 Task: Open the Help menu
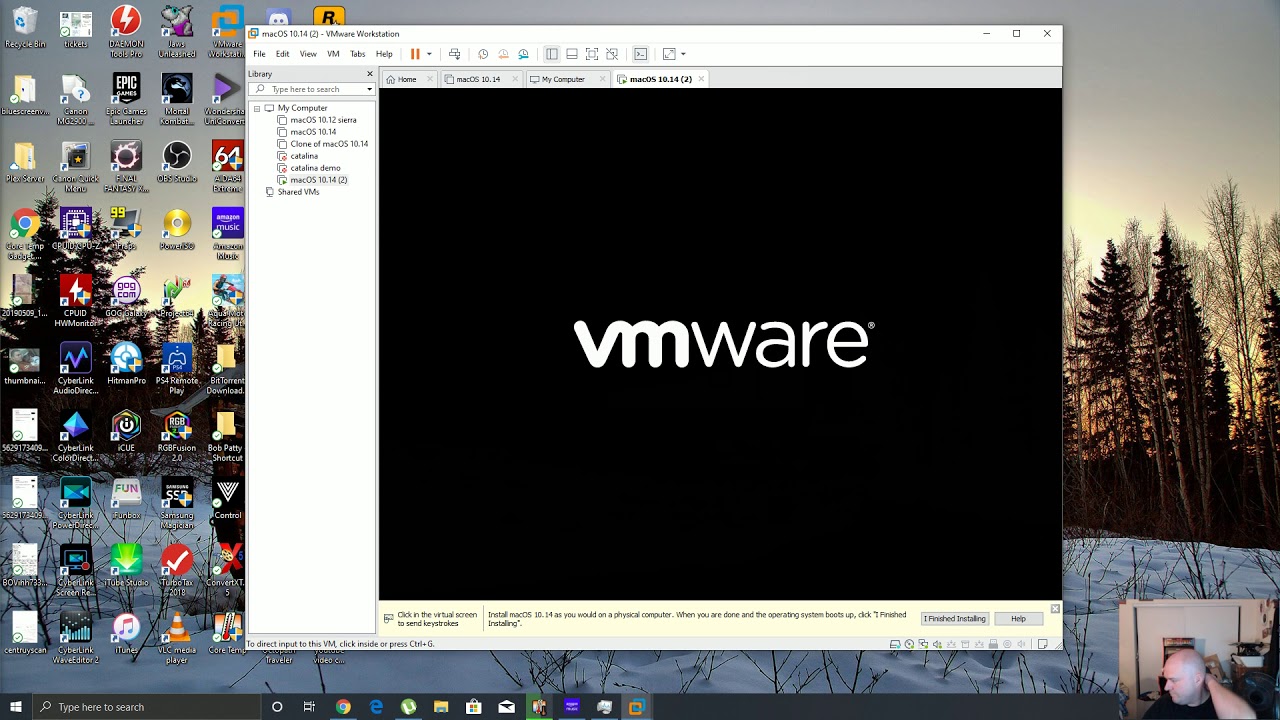(x=384, y=54)
